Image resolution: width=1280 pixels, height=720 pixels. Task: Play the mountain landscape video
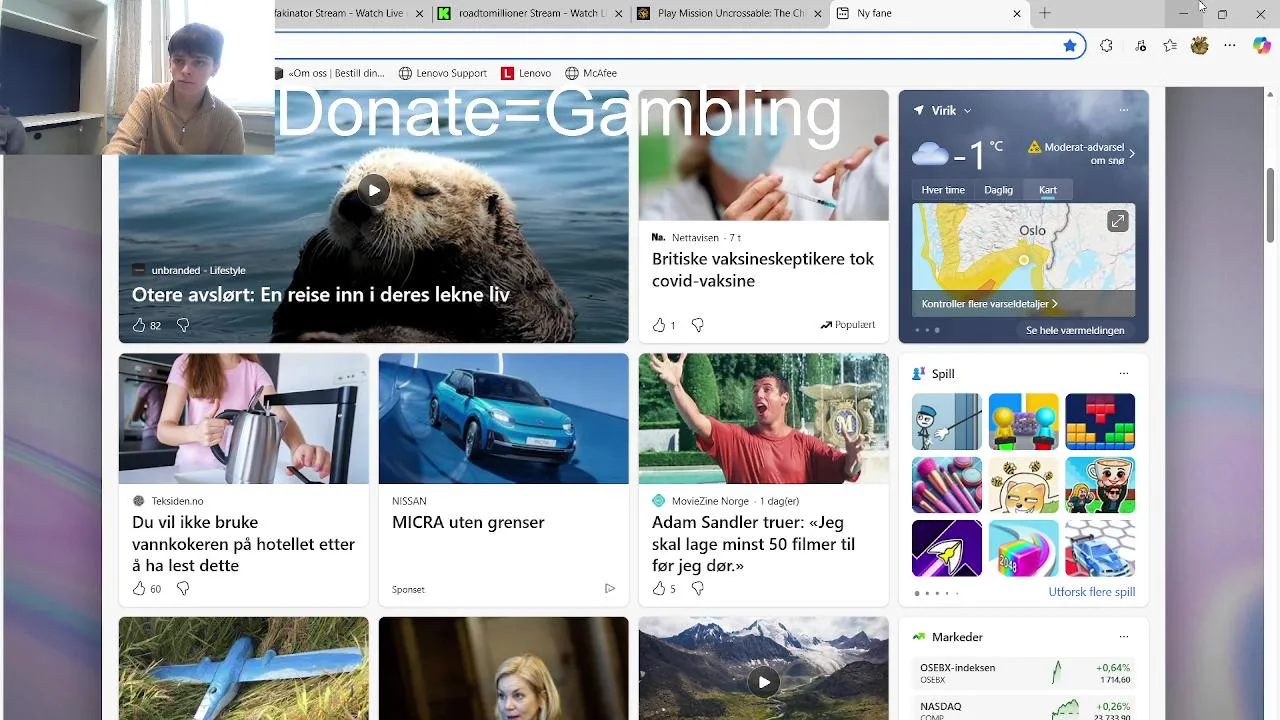coord(764,682)
